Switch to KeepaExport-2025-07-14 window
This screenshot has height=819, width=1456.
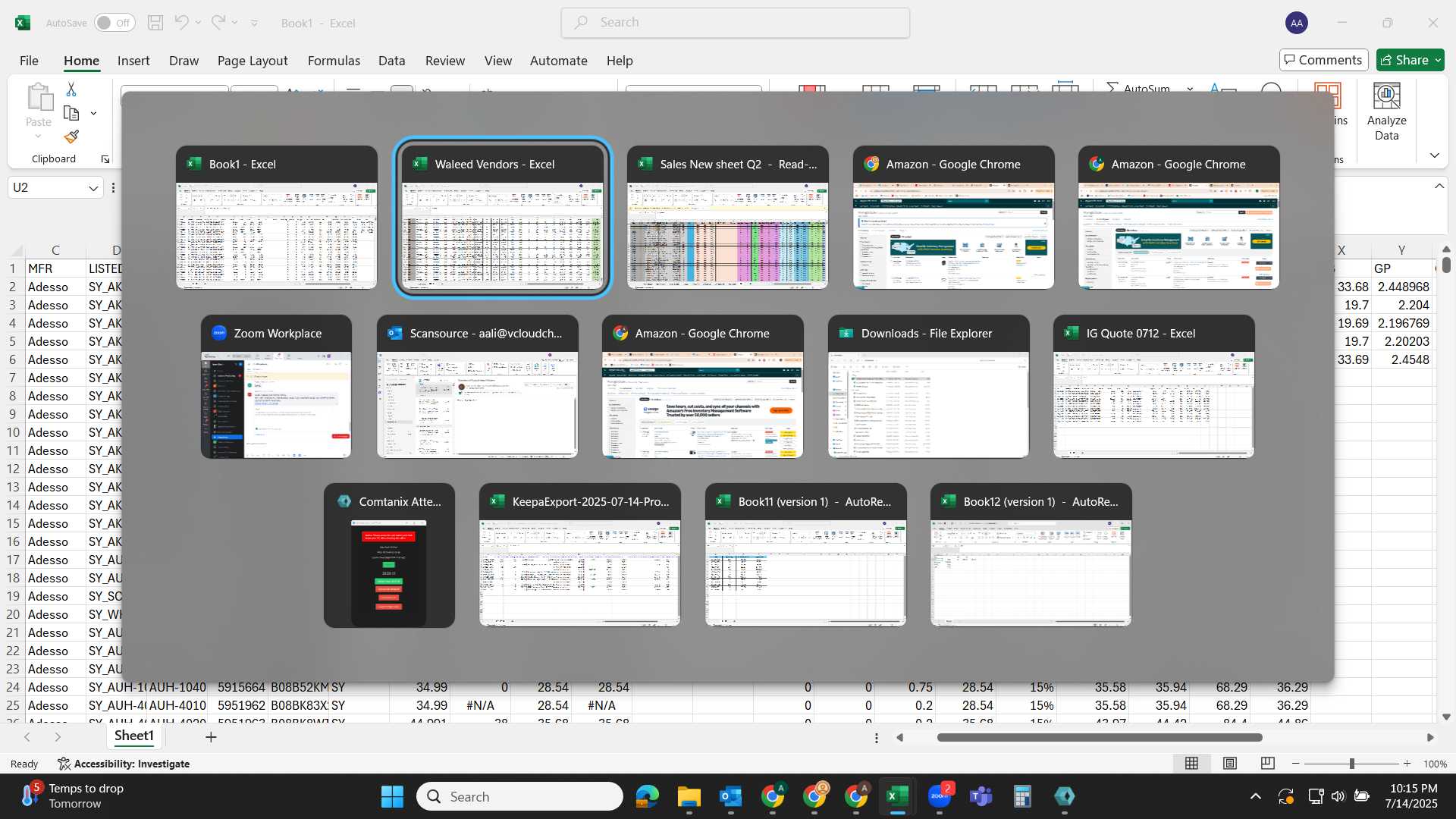[579, 555]
